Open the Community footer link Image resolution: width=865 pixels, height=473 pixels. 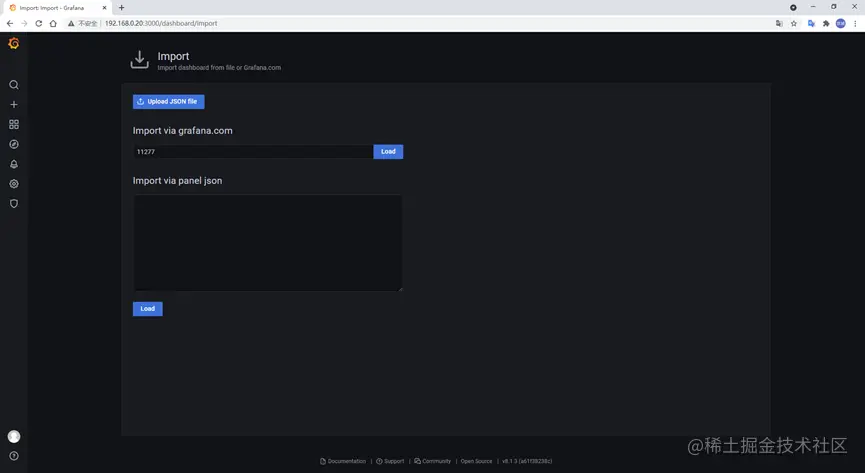(432, 461)
